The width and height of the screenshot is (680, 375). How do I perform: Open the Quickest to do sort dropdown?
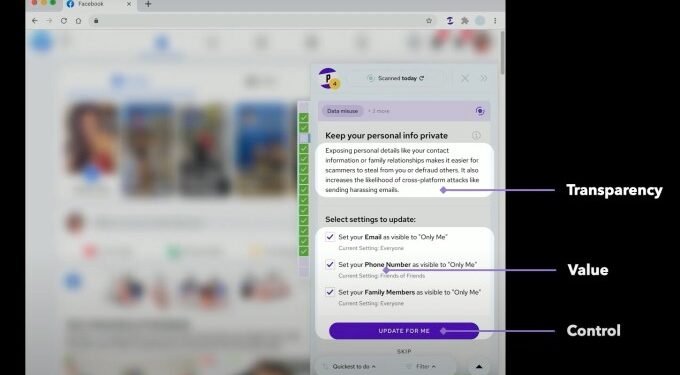click(x=354, y=367)
